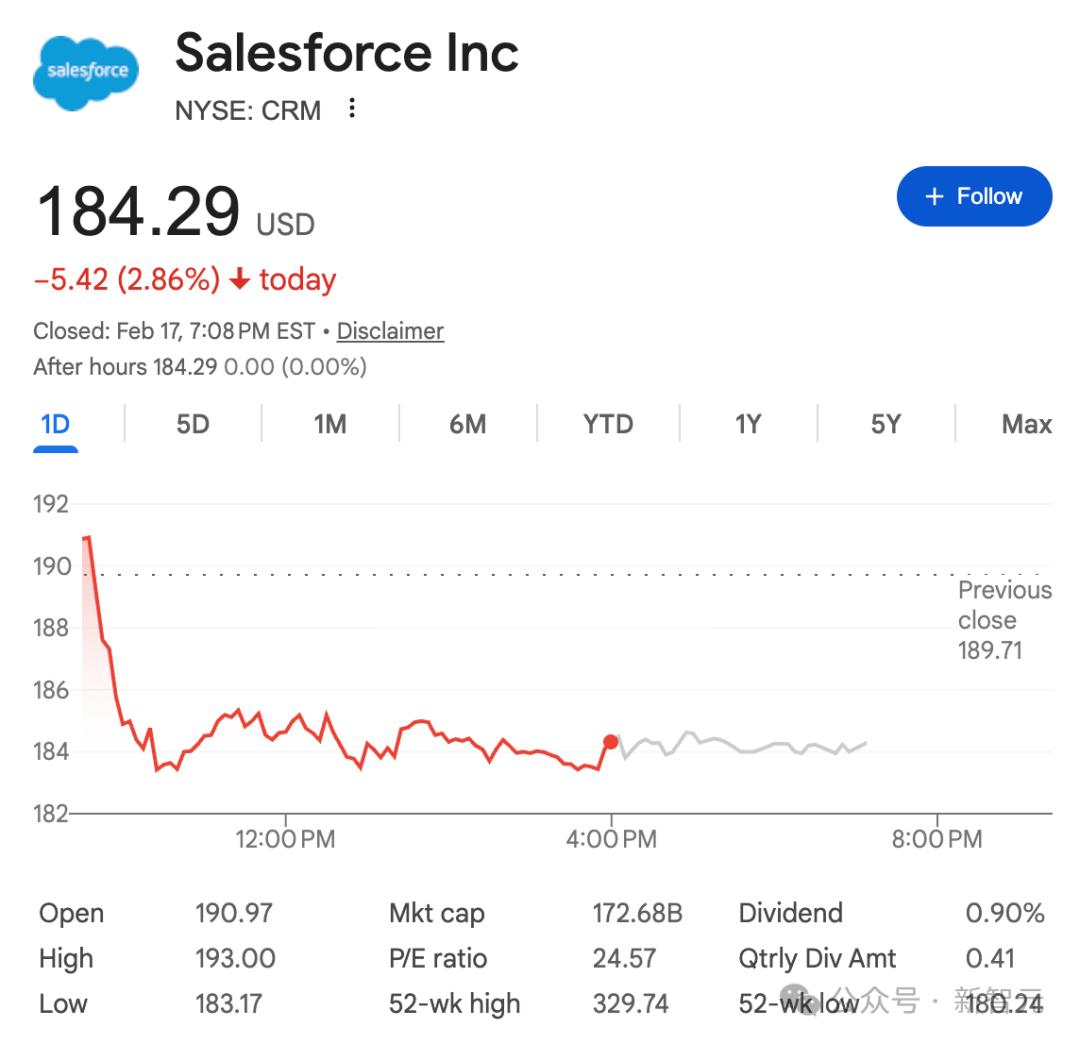Viewport: 1080px width, 1044px height.
Task: View the 5Y chart range
Action: tap(886, 424)
